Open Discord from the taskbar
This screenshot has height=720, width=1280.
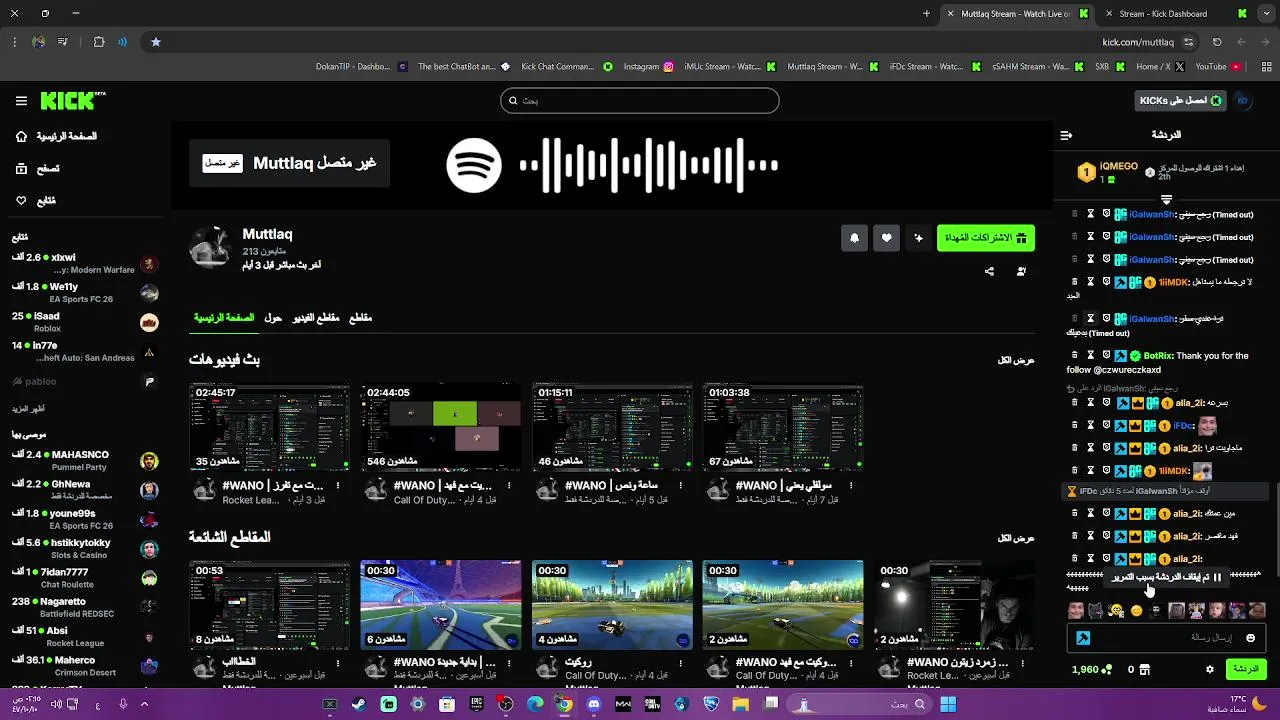[594, 705]
